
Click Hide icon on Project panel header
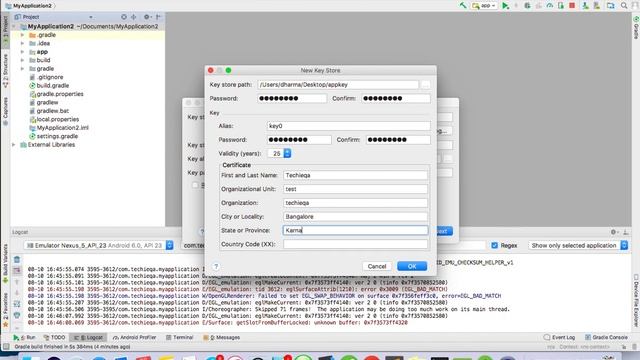(x=158, y=17)
